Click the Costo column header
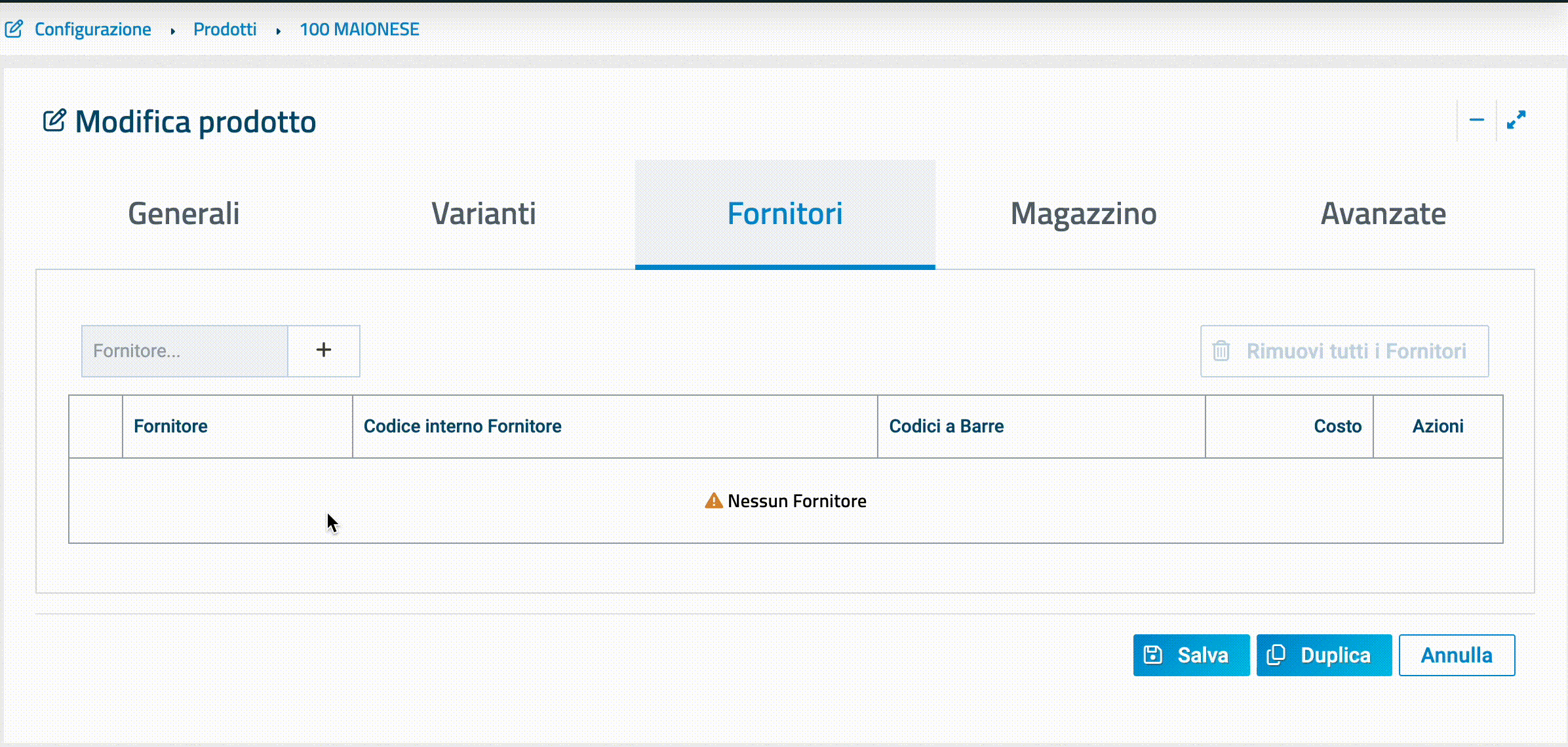Image resolution: width=1568 pixels, height=747 pixels. tap(1289, 427)
